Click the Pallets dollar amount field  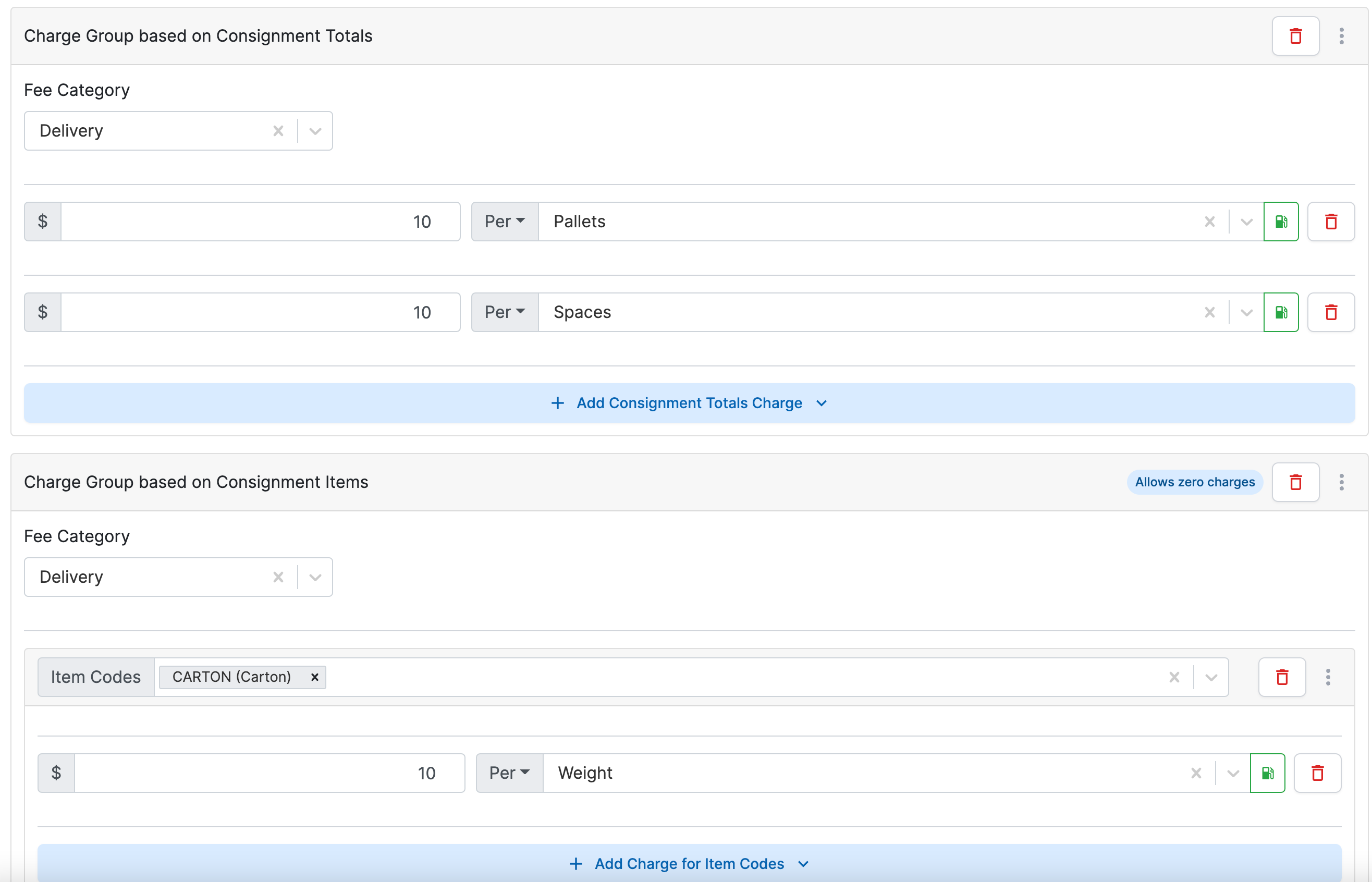[x=261, y=222]
